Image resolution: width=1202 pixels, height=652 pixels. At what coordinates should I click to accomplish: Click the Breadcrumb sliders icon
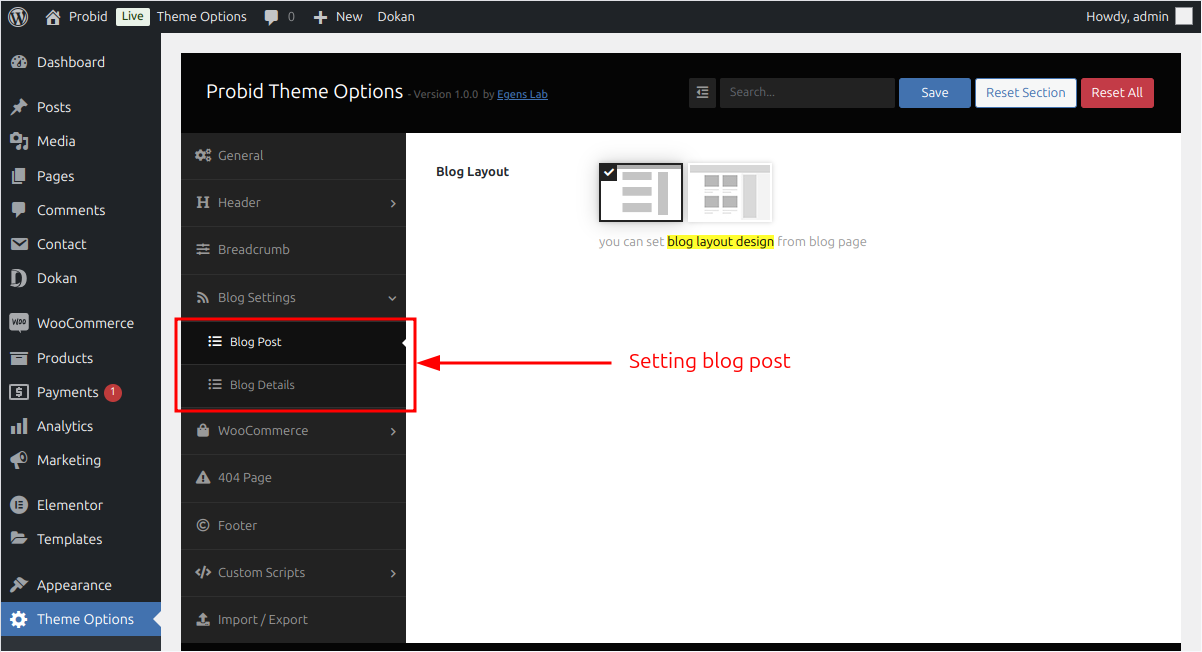[x=203, y=249]
